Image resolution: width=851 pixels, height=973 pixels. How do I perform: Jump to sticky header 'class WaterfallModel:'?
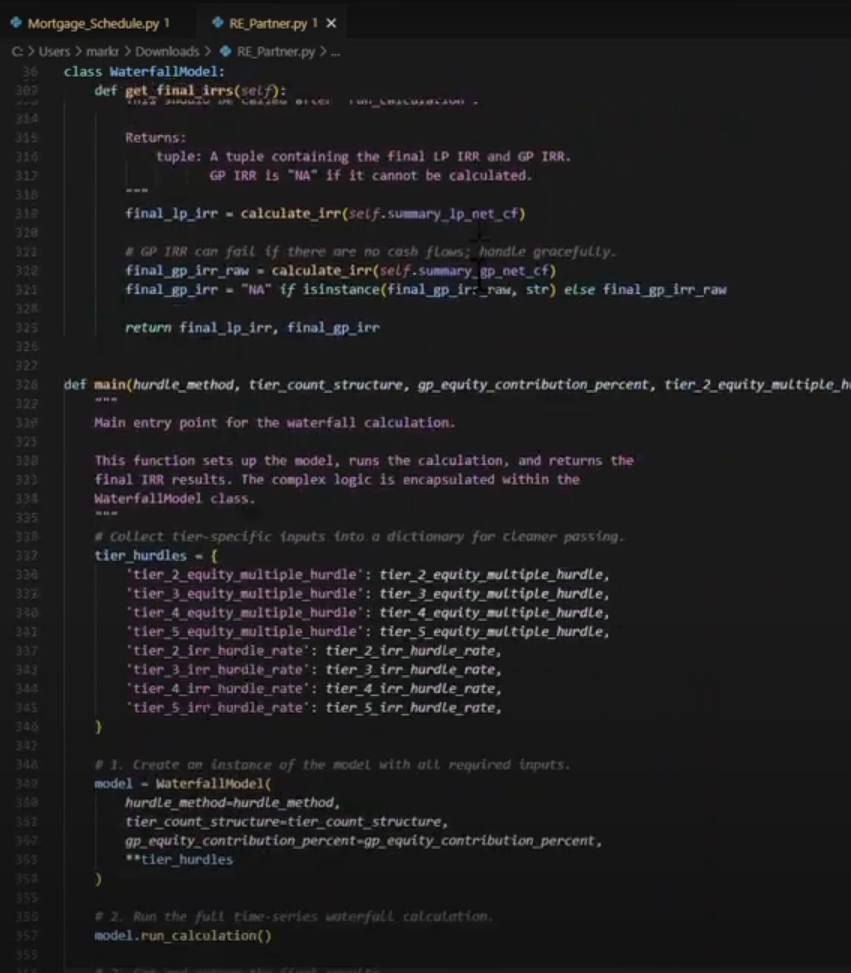pos(144,72)
